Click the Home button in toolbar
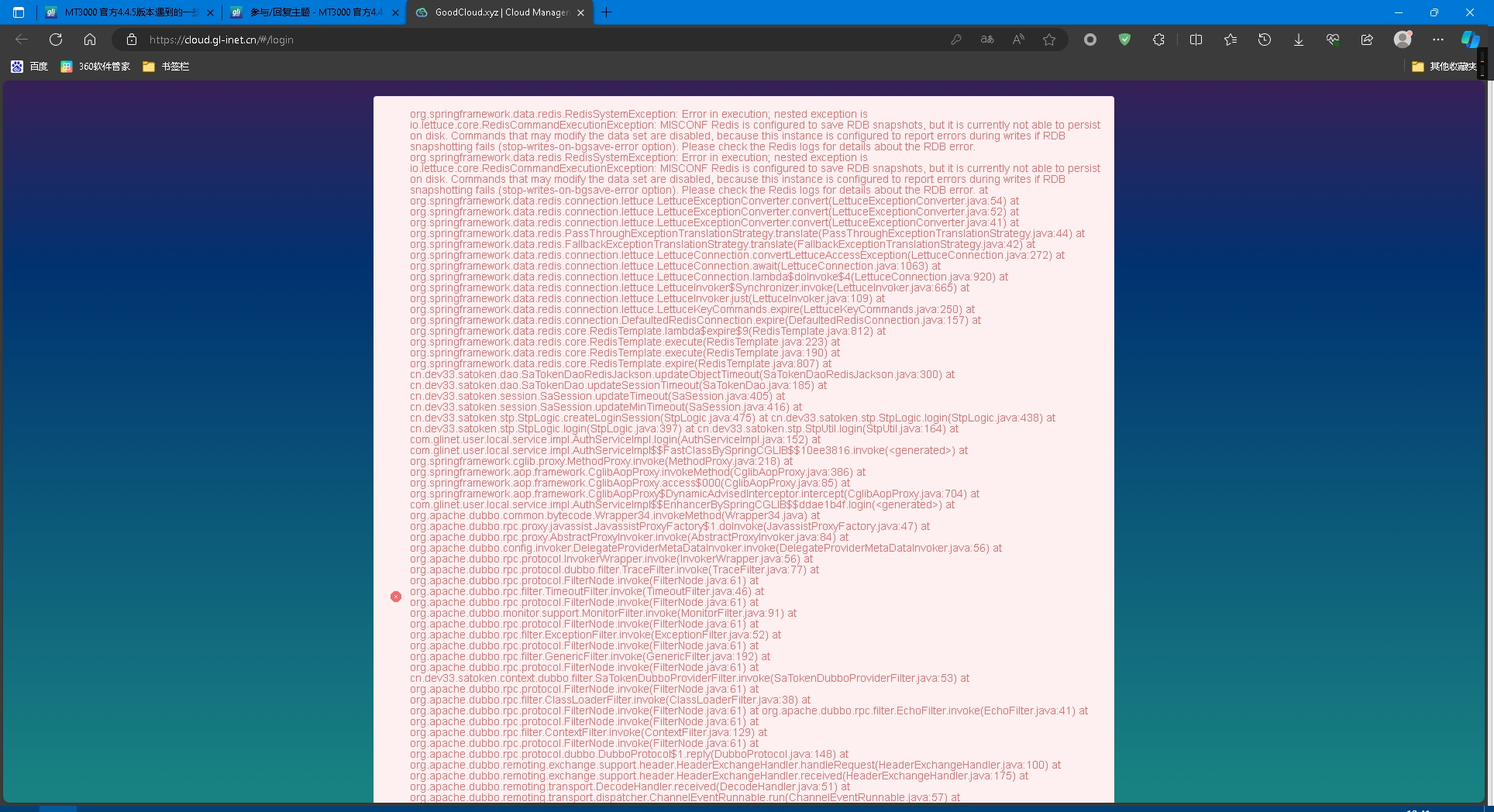The height and width of the screenshot is (812, 1494). [x=90, y=40]
